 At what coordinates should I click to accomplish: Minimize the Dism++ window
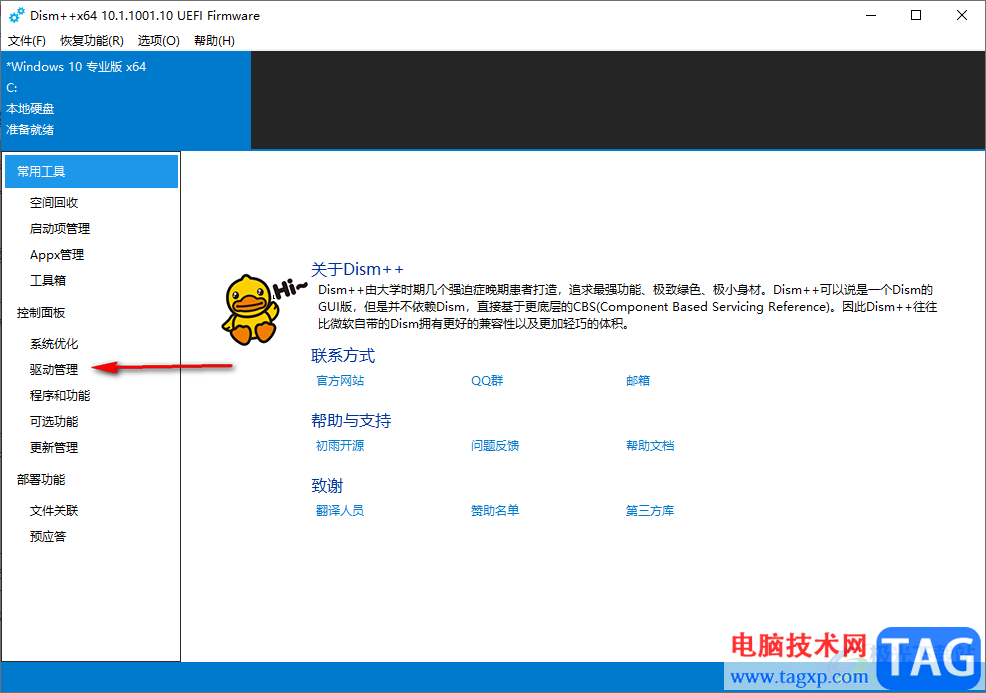coord(871,15)
